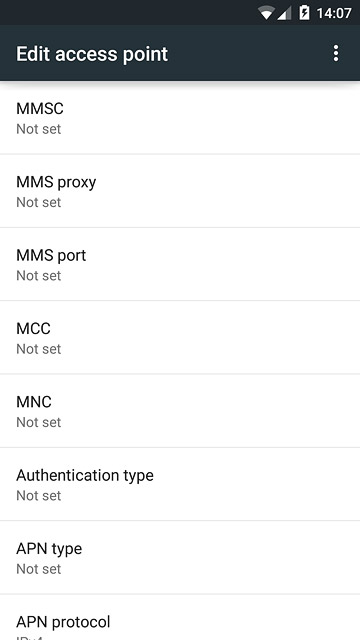Tap "Not set" under MMS proxy
The image size is (360, 640).
coord(39,202)
